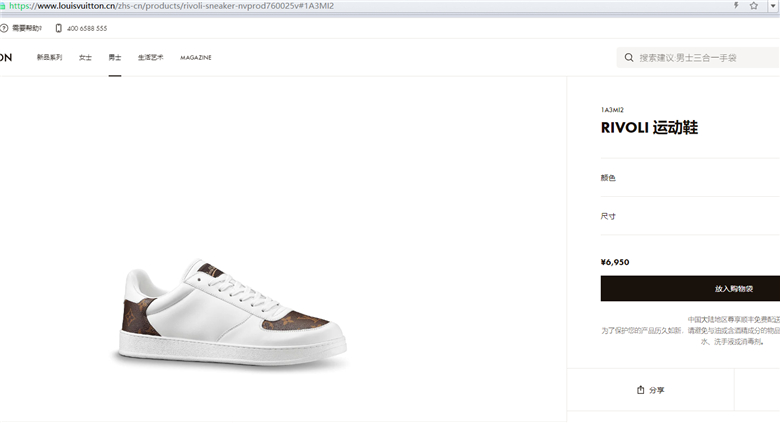Click the product code 1A3MI2 text
The height and width of the screenshot is (423, 780).
coord(612,109)
